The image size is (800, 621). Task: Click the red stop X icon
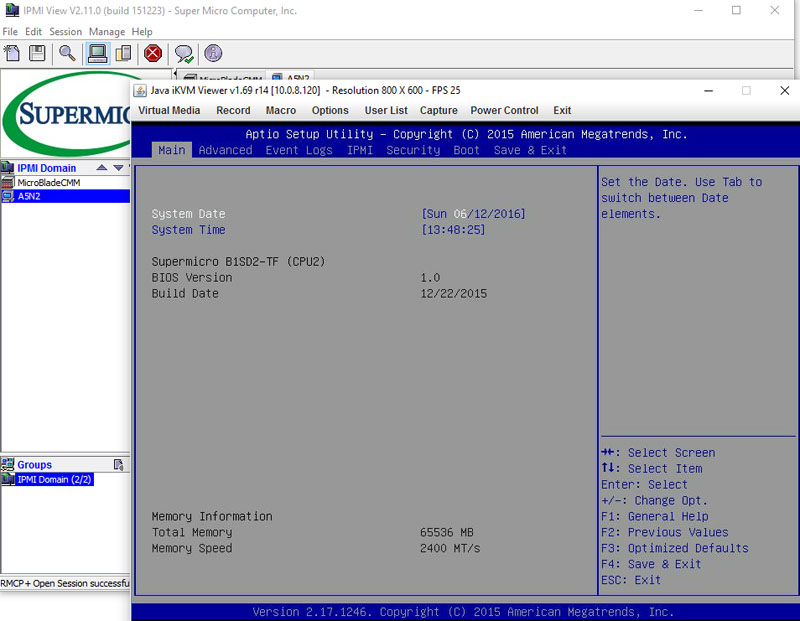153,53
